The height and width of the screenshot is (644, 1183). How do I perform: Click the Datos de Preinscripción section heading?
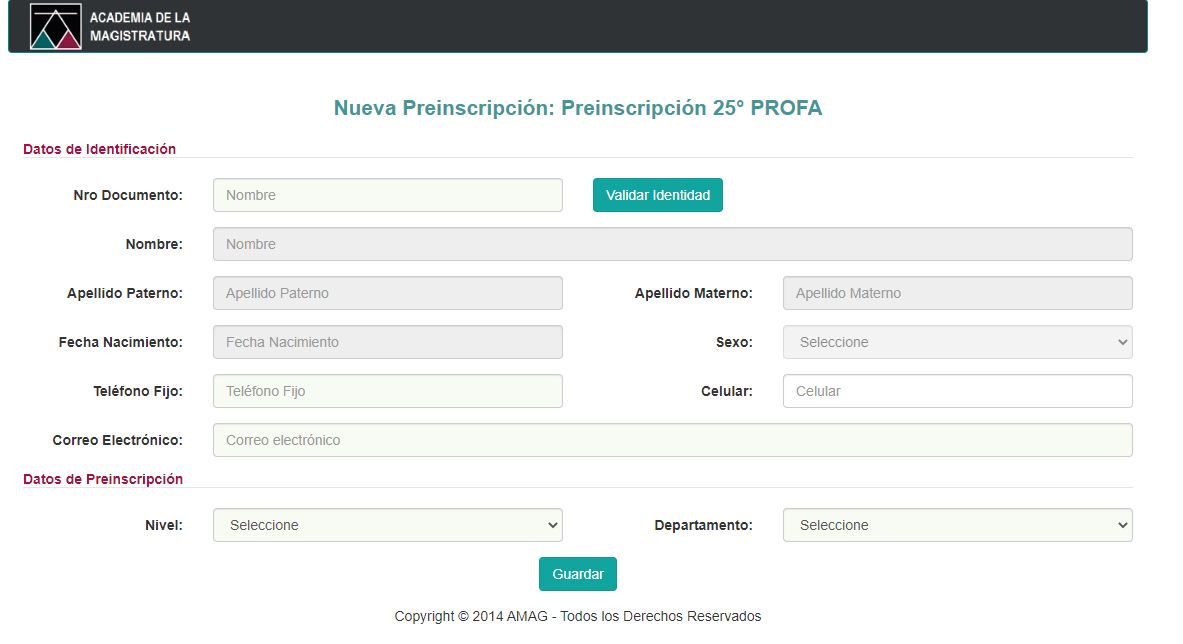pos(103,480)
